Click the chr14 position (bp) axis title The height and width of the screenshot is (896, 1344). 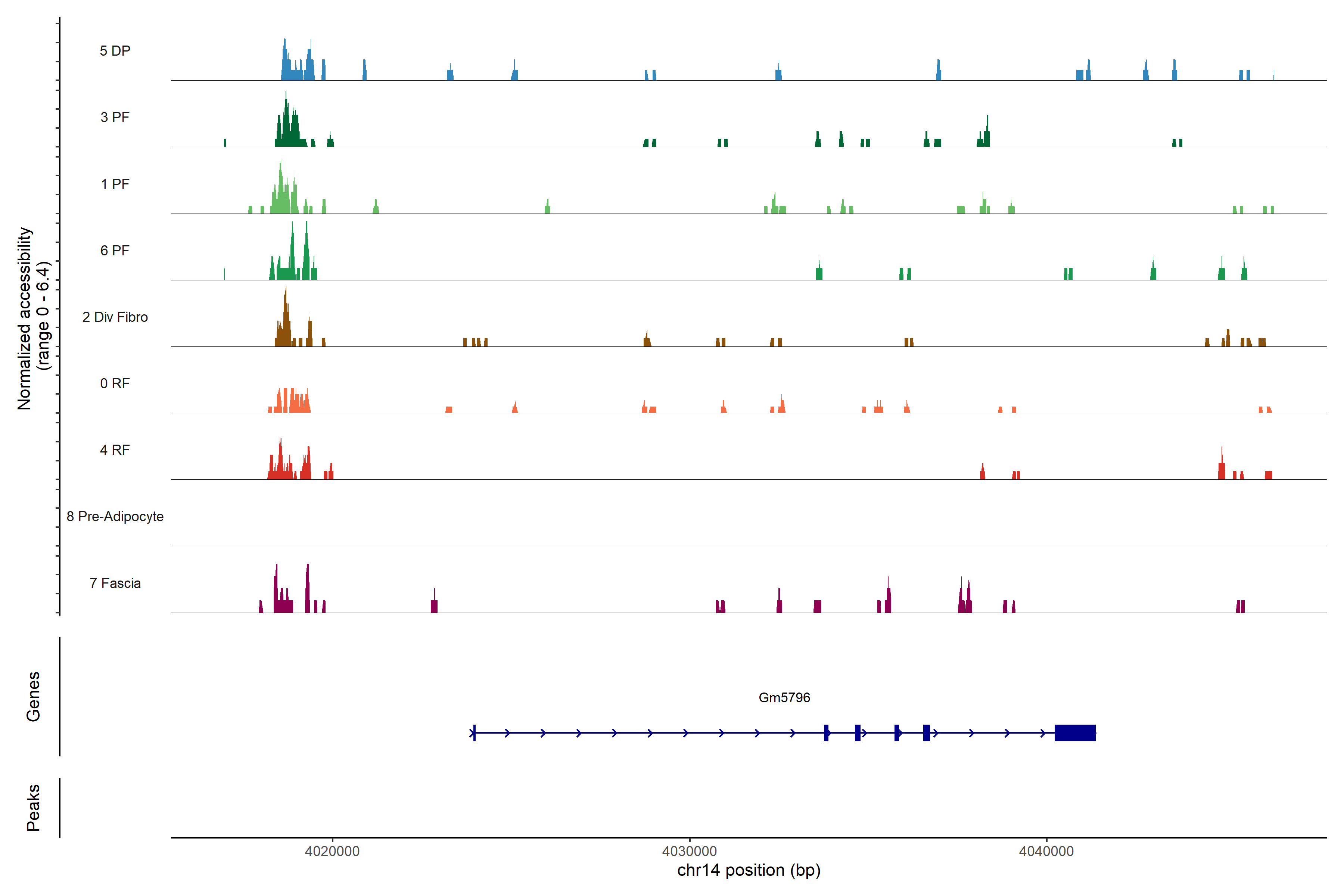(x=749, y=870)
